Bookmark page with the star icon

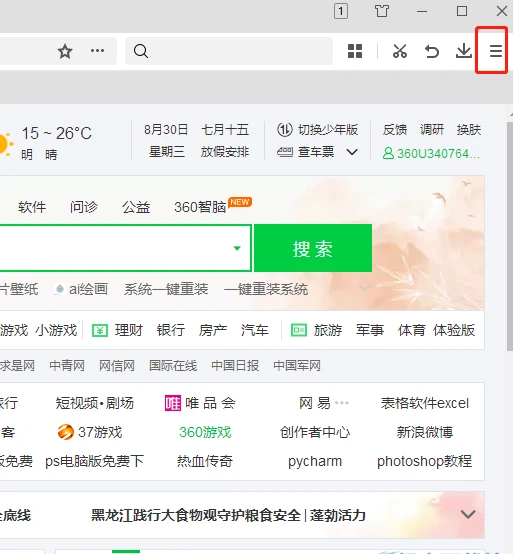65,52
